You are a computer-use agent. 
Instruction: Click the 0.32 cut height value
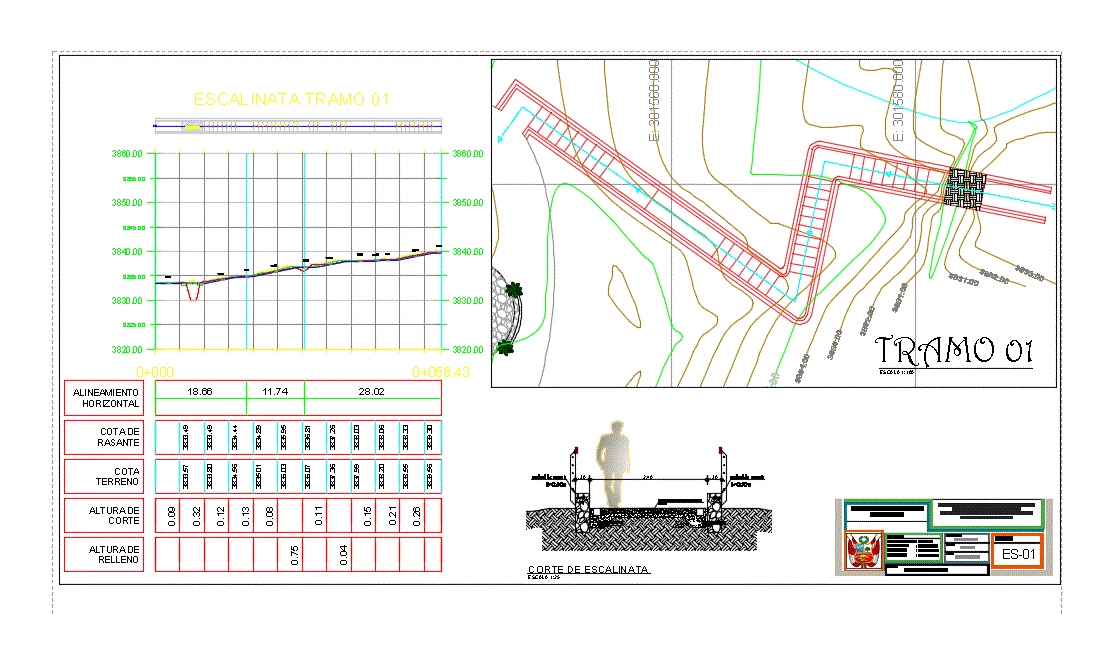[197, 516]
